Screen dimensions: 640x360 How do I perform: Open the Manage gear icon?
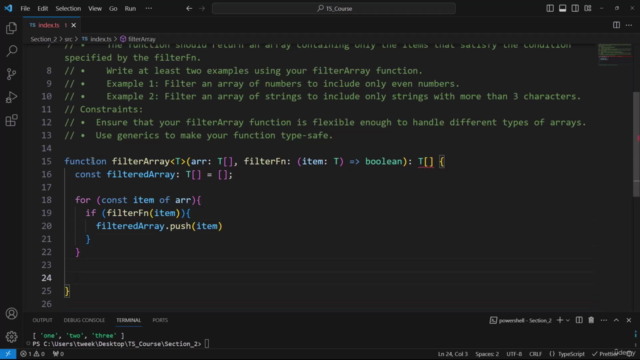point(11,337)
